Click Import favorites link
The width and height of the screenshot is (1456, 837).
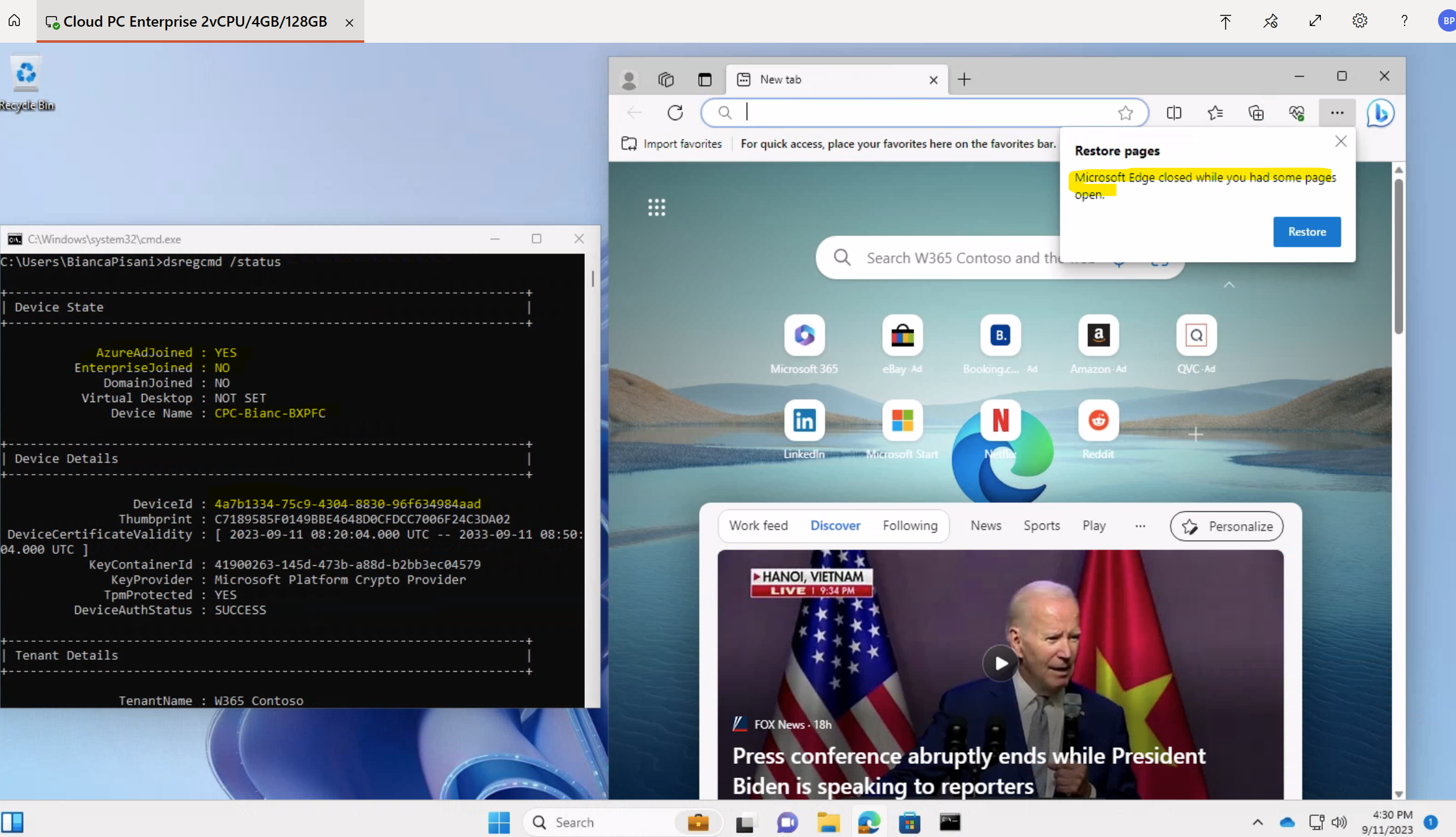coord(672,144)
